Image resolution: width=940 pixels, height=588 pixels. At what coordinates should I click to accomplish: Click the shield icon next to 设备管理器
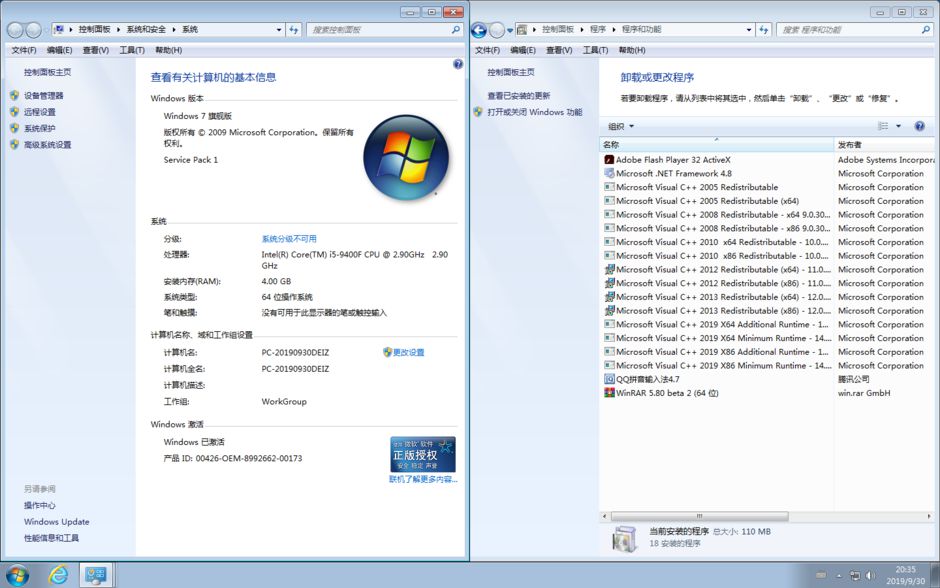click(x=14, y=95)
